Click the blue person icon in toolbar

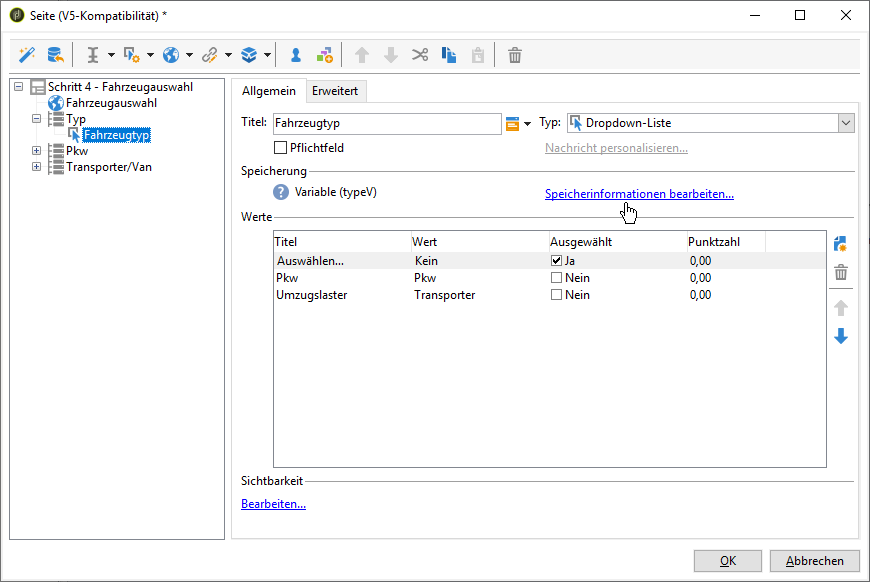[295, 55]
